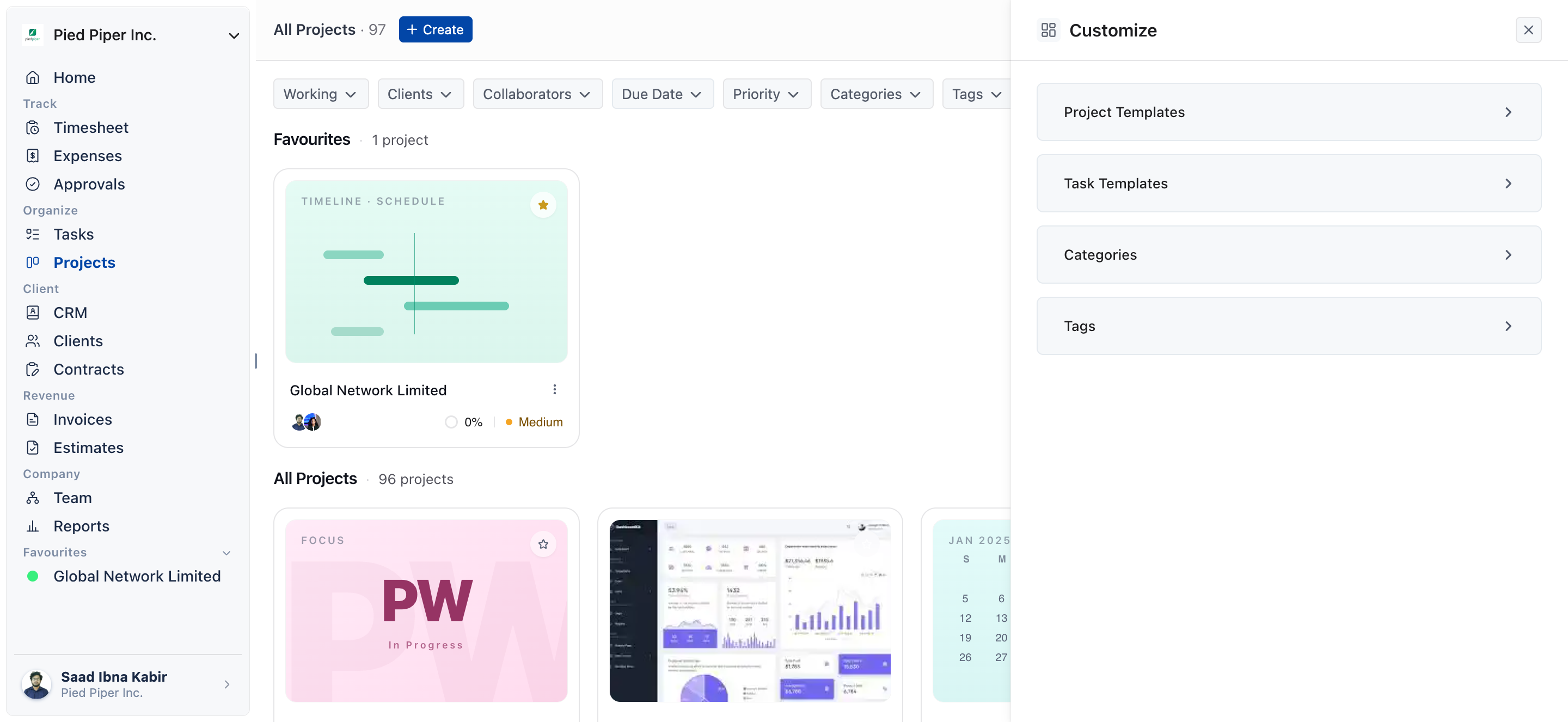Click the Reports chart icon
This screenshot has width=1568, height=722.
coord(33,526)
